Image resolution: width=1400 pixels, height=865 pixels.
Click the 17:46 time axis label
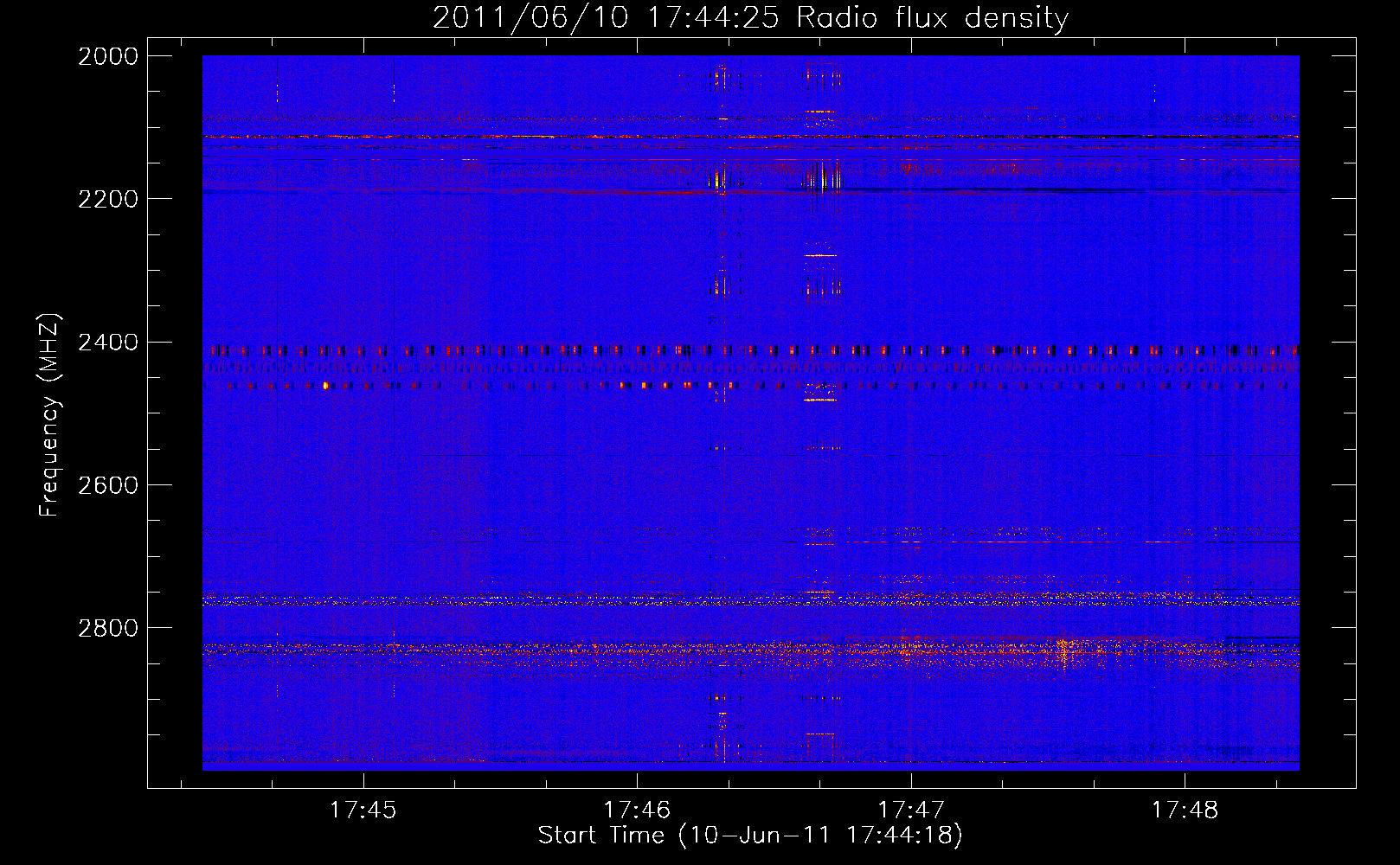coord(637,810)
